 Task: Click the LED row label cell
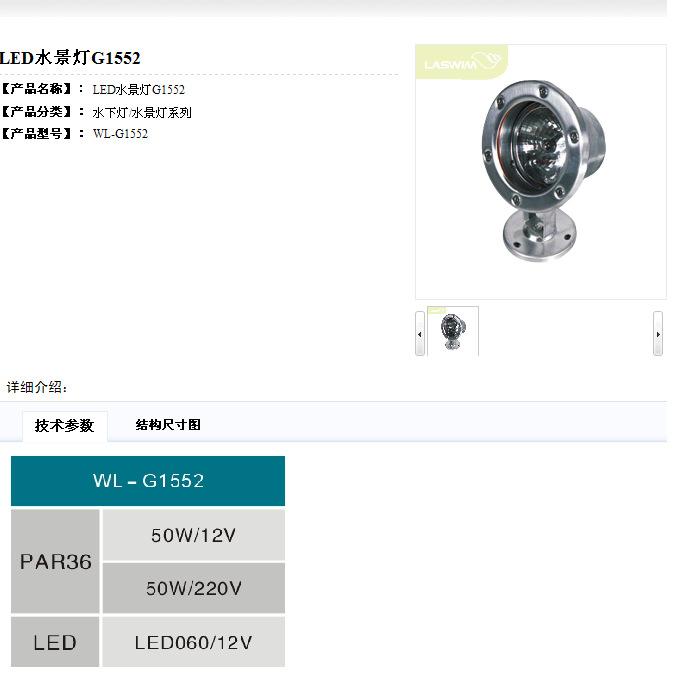point(55,642)
